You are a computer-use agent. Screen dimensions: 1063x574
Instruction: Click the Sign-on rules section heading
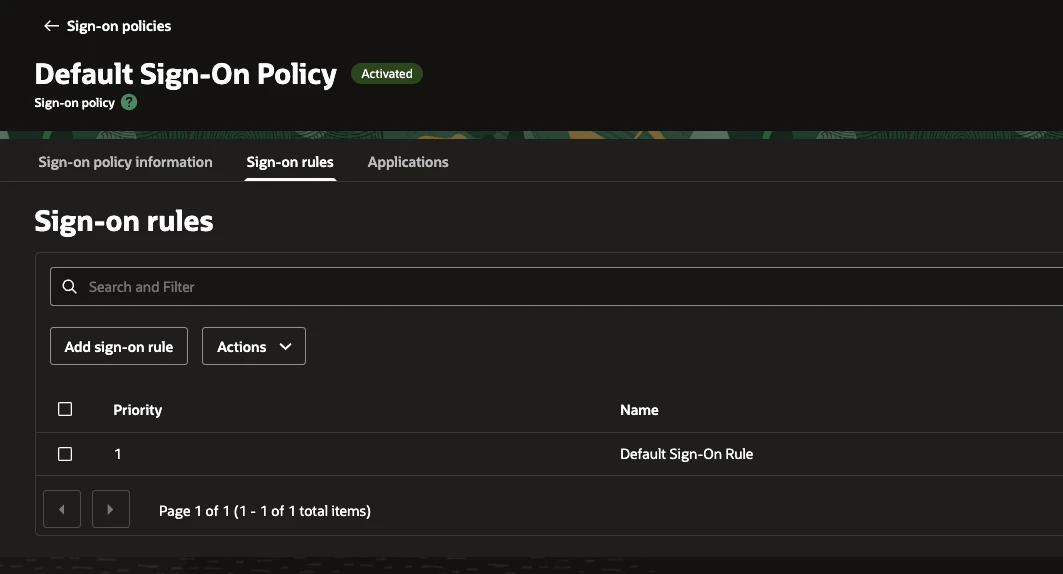(x=124, y=221)
